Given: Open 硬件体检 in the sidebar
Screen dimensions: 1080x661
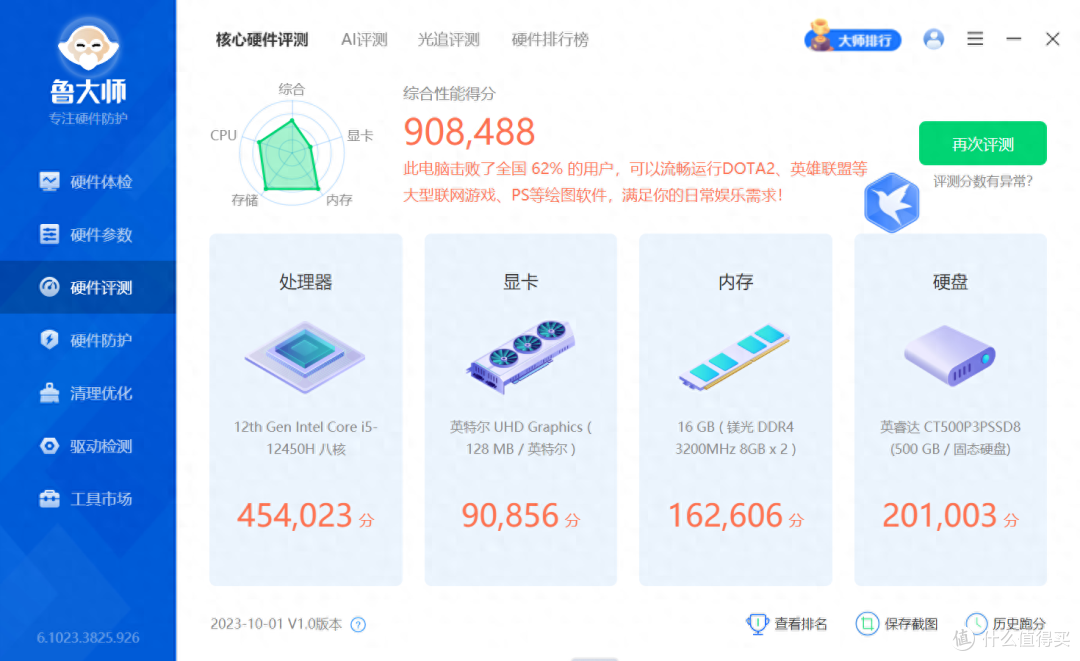Looking at the screenshot, I should click(87, 182).
